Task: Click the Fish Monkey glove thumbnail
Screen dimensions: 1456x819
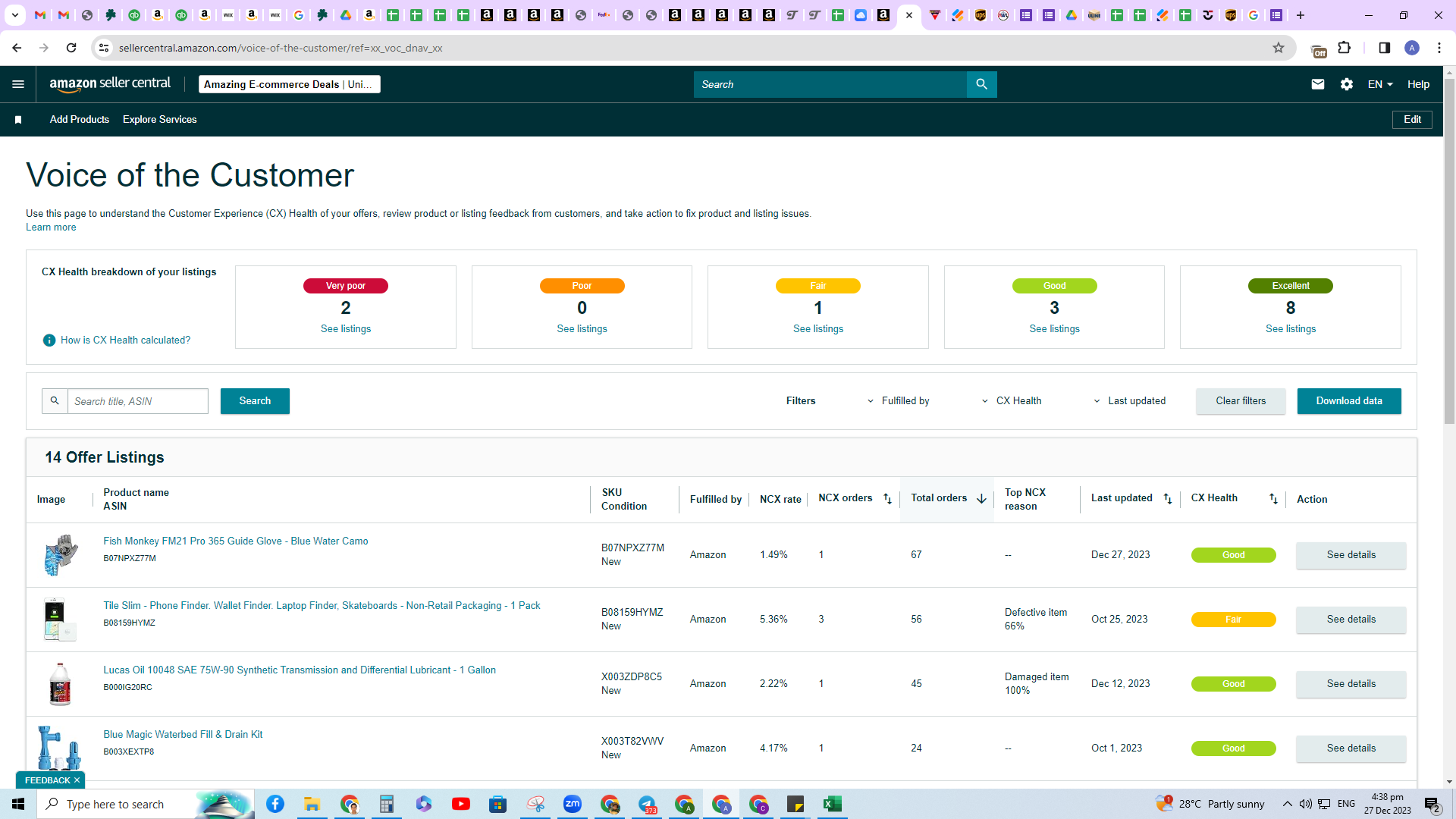Action: coord(61,555)
